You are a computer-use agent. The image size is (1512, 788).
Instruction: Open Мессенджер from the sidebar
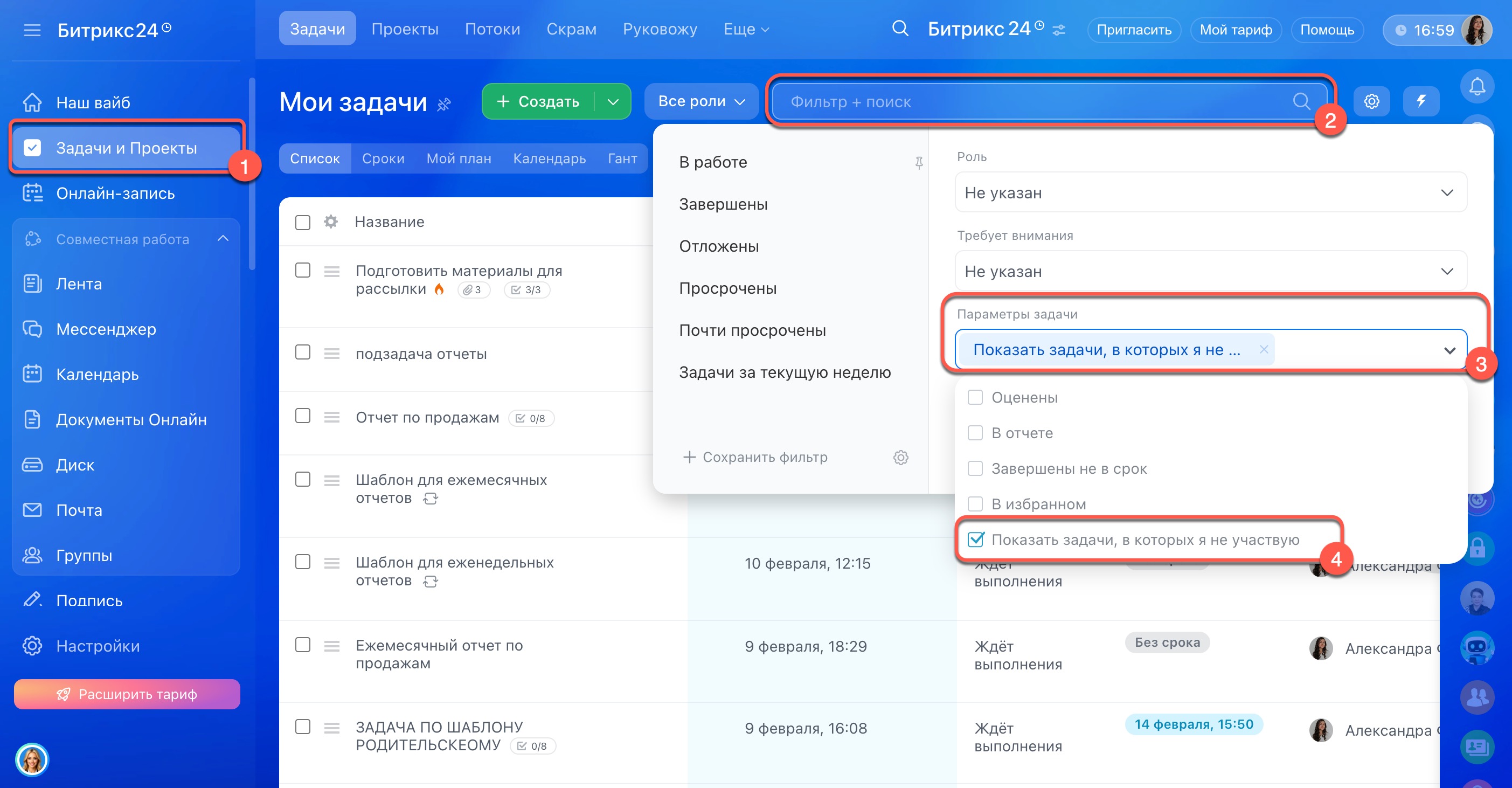(x=106, y=329)
